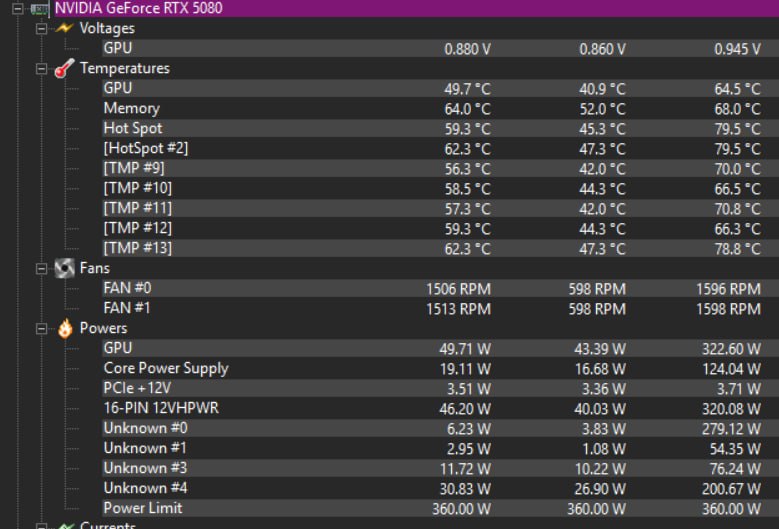Screen dimensions: 779x529
Task: Select the Power Limit row
Action: coord(440,508)
